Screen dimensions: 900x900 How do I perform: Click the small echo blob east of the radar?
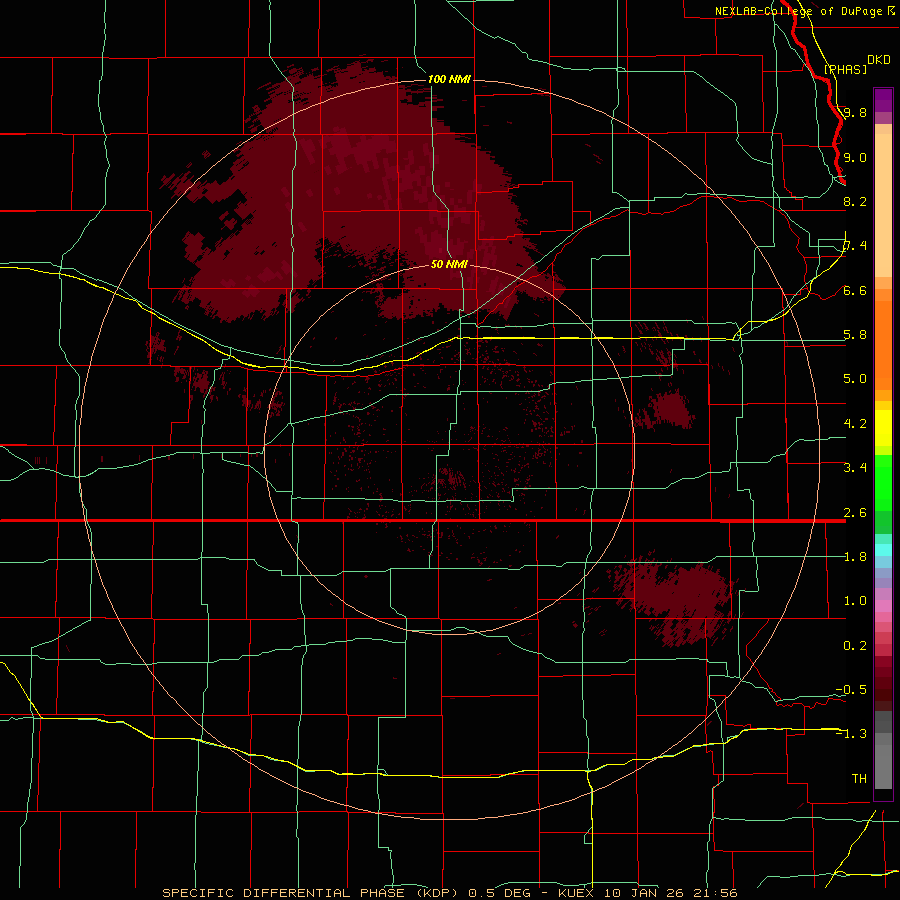tap(666, 409)
